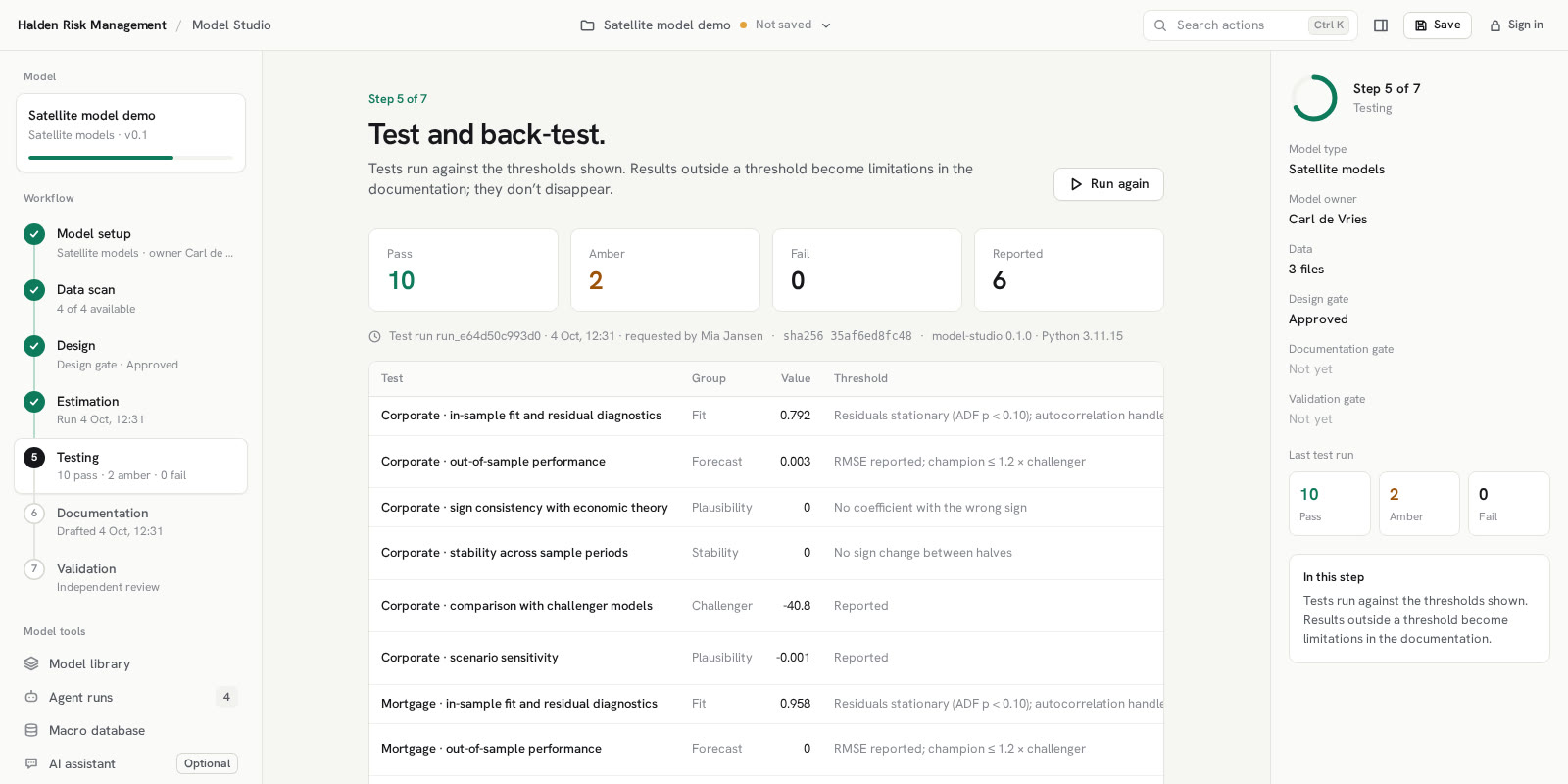Click the Run again button
This screenshot has height=784, width=1568.
coord(1108,184)
